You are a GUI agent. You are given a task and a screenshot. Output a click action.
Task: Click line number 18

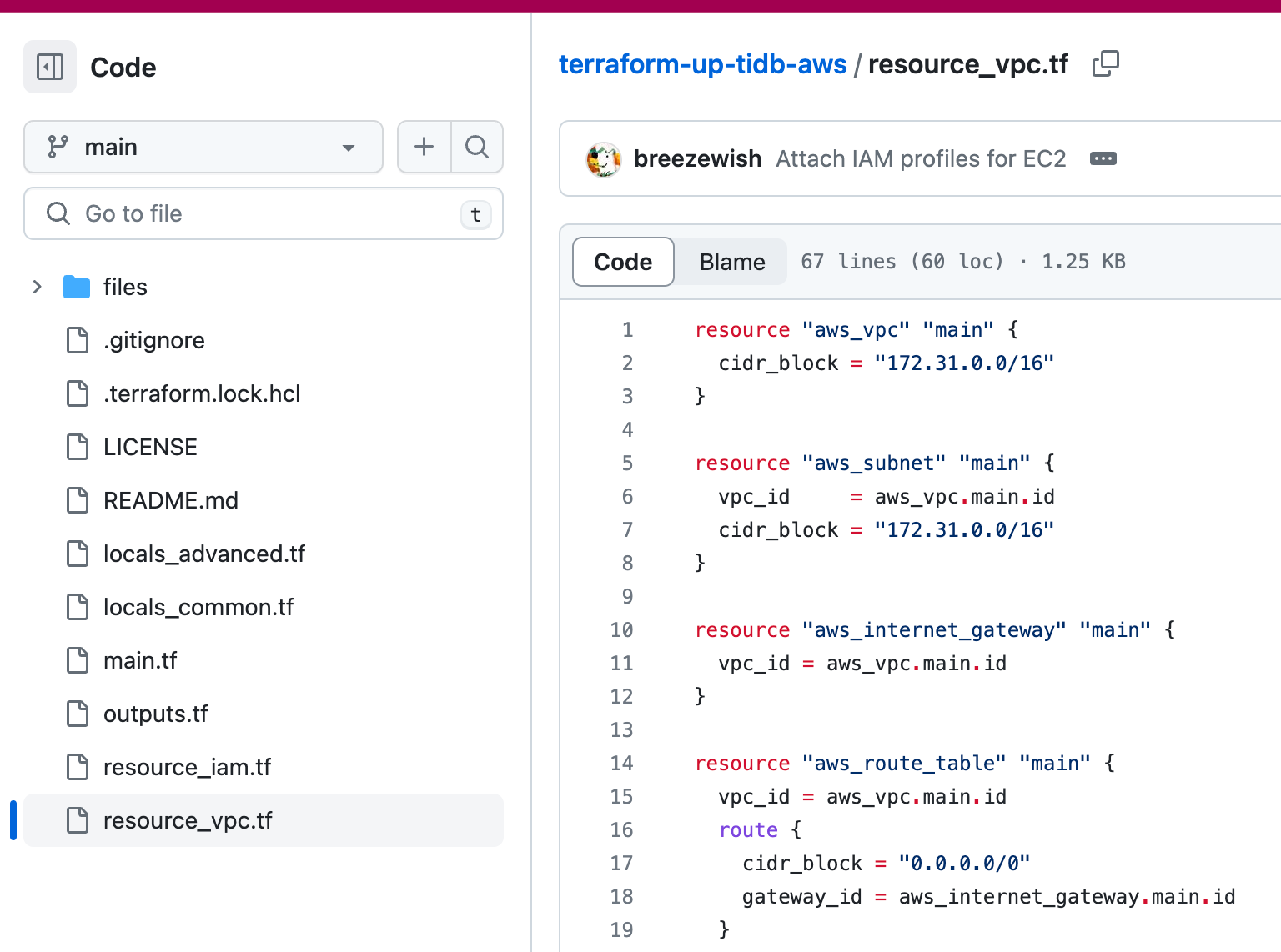pos(621,896)
